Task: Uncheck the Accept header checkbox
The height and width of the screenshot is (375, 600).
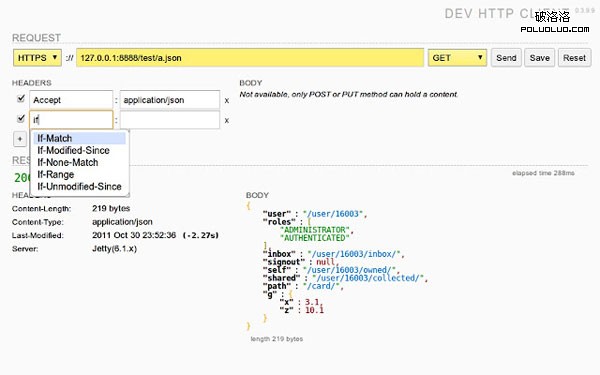Action: tap(21, 99)
